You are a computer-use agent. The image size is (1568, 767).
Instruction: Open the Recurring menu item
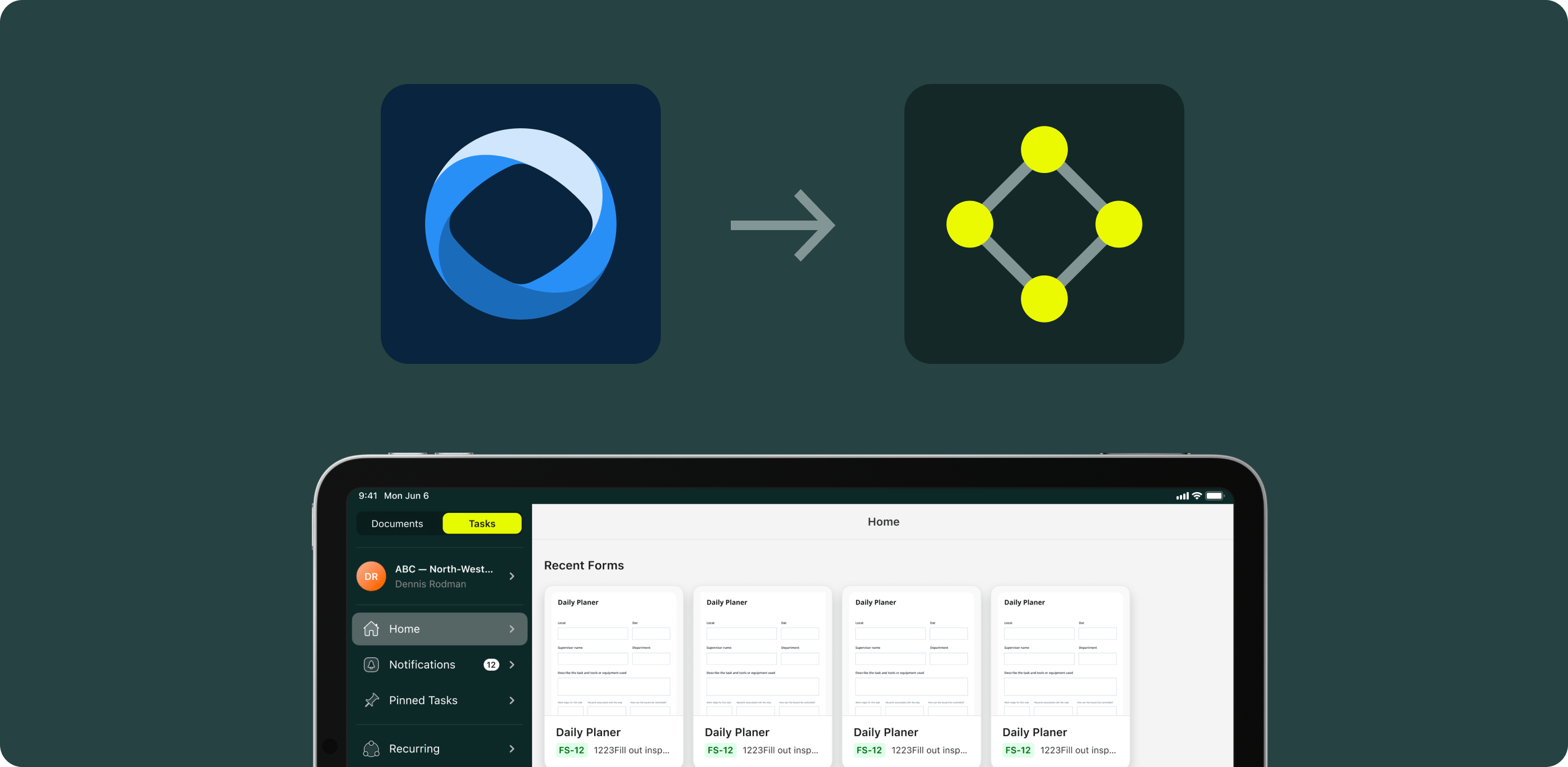coord(414,749)
